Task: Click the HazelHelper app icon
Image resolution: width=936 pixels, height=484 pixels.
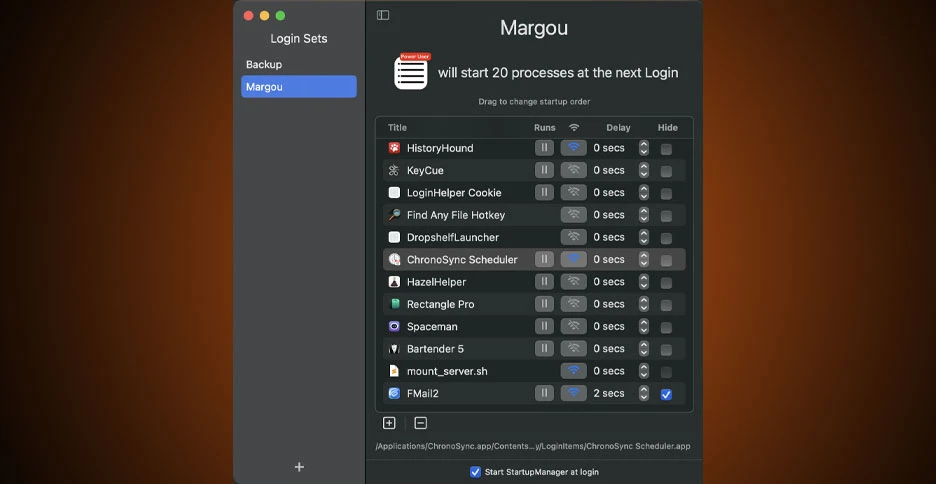Action: [x=394, y=282]
